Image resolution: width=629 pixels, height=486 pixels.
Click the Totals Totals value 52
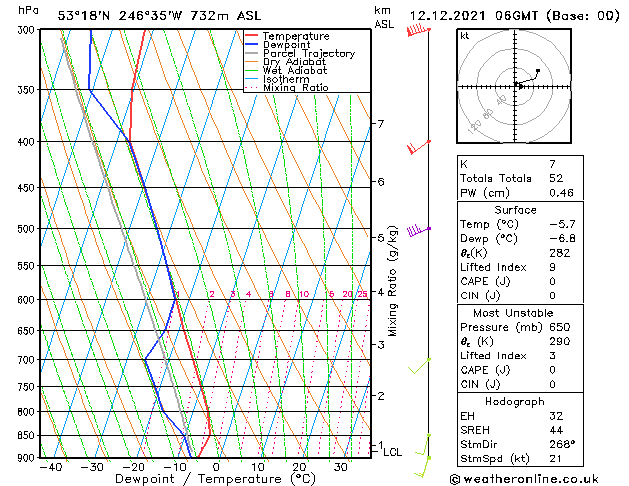tap(556, 178)
